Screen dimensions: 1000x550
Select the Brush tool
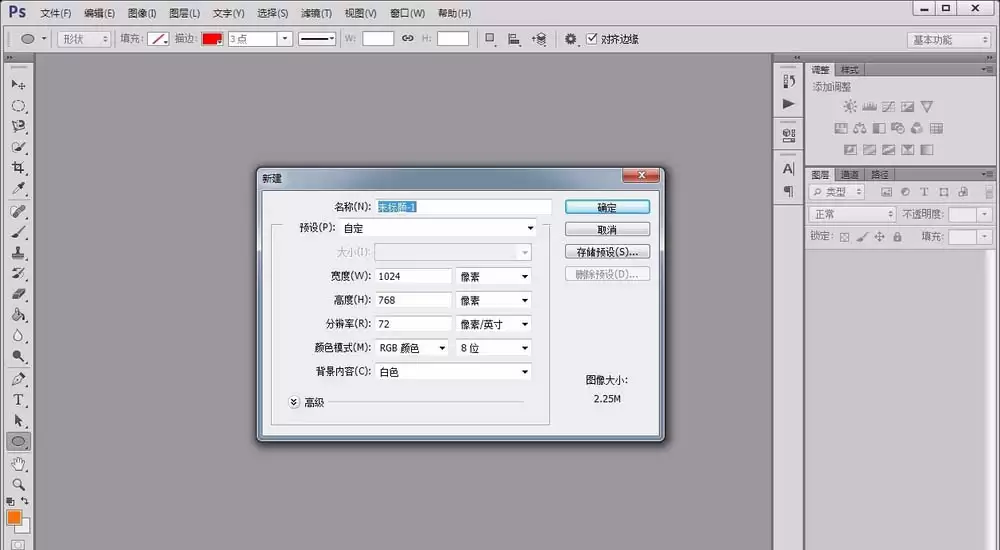tap(18, 232)
